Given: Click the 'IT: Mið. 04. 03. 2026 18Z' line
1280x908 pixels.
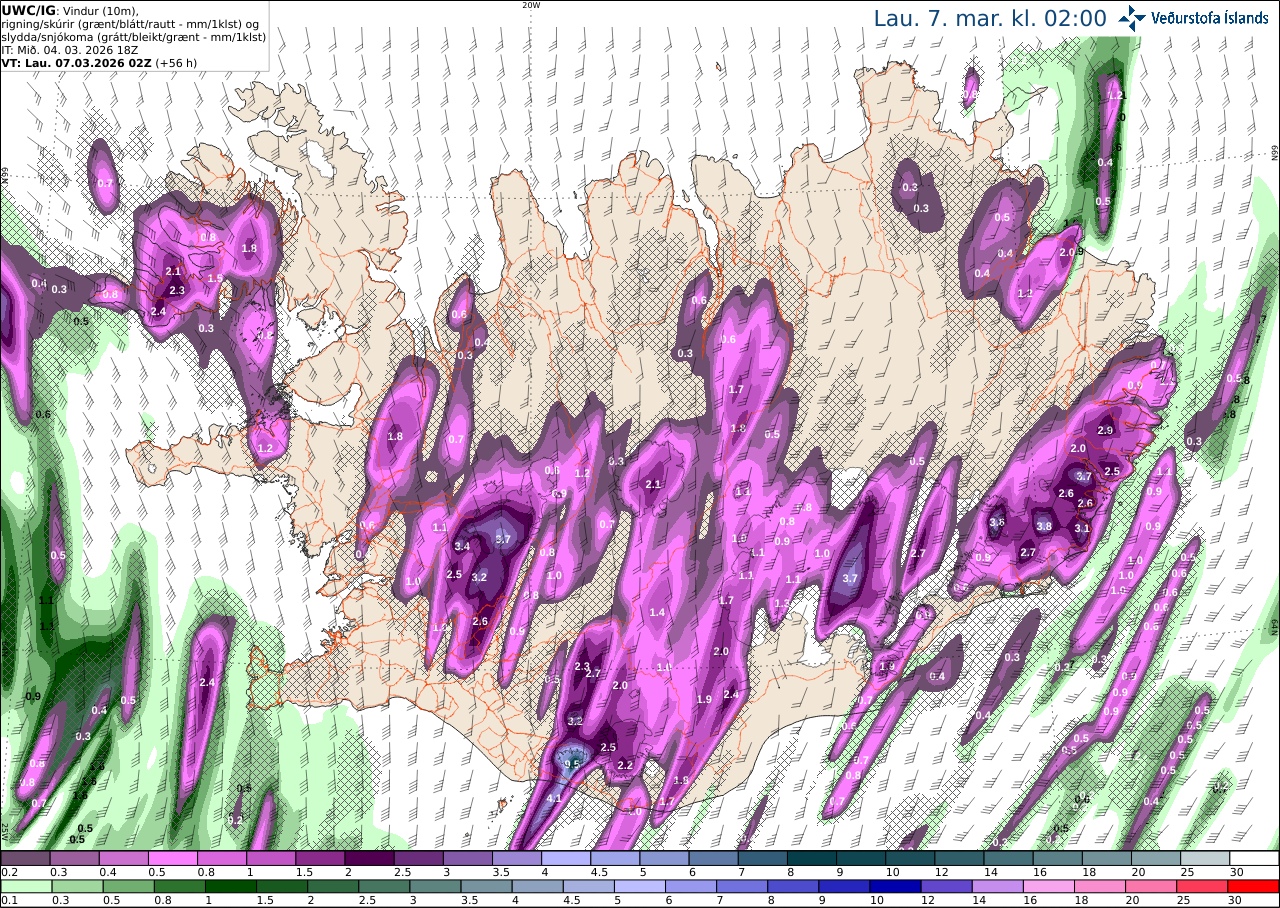Looking at the screenshot, I should click(68, 49).
